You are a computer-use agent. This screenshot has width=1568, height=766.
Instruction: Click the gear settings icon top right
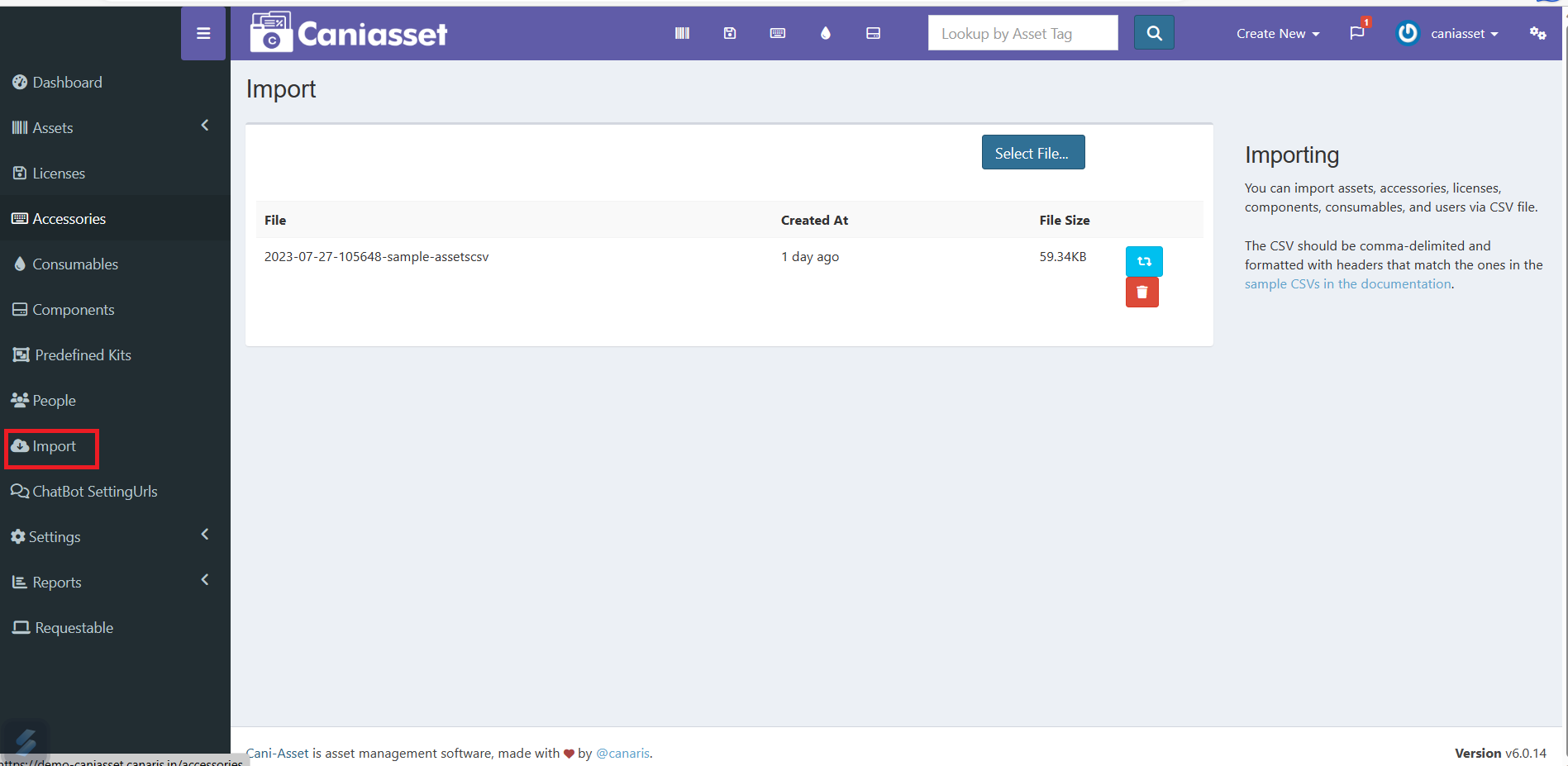coord(1537,33)
